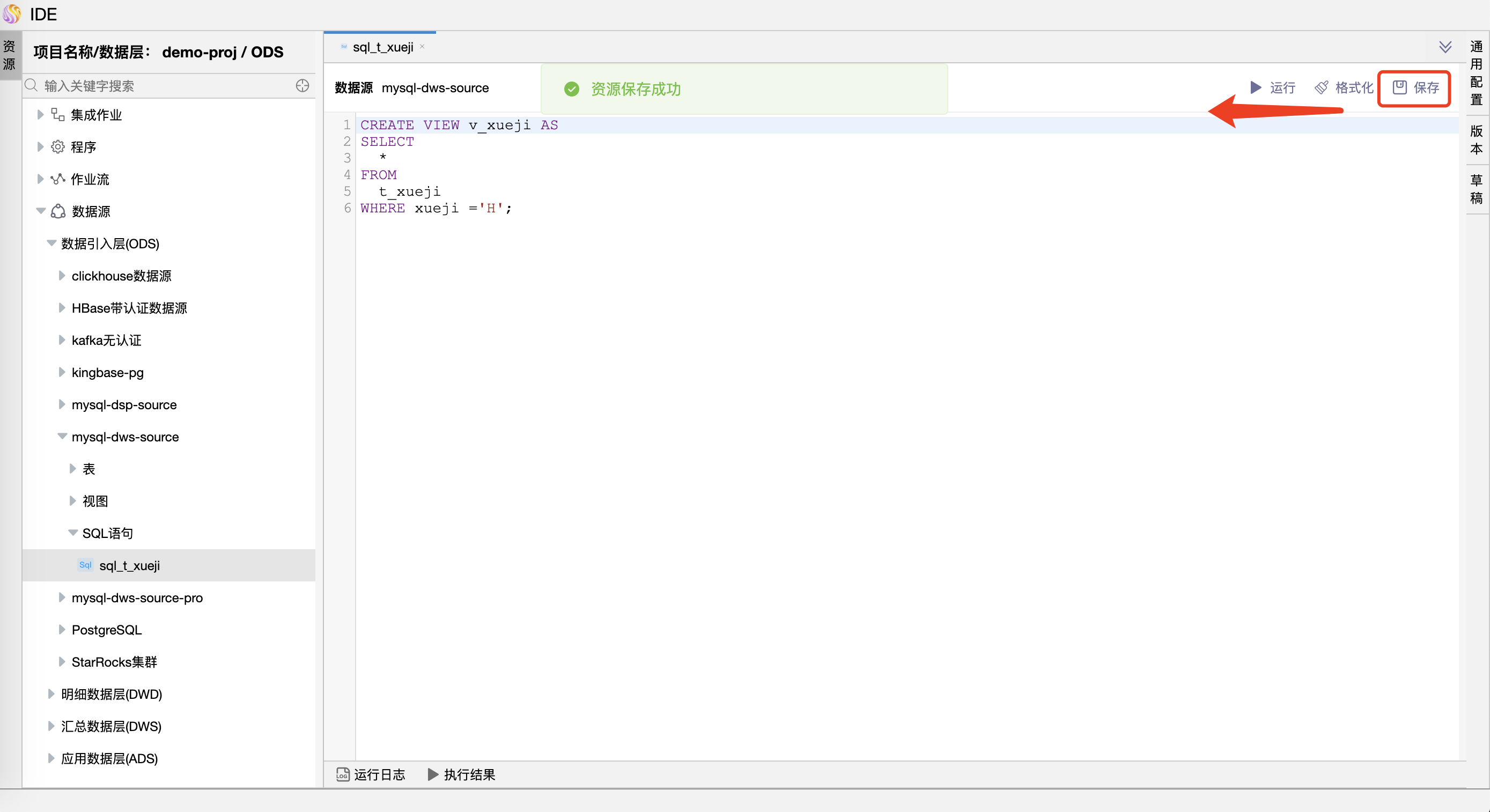Expand the 明细数据层(DWD) node
The height and width of the screenshot is (812, 1490).
(x=51, y=694)
